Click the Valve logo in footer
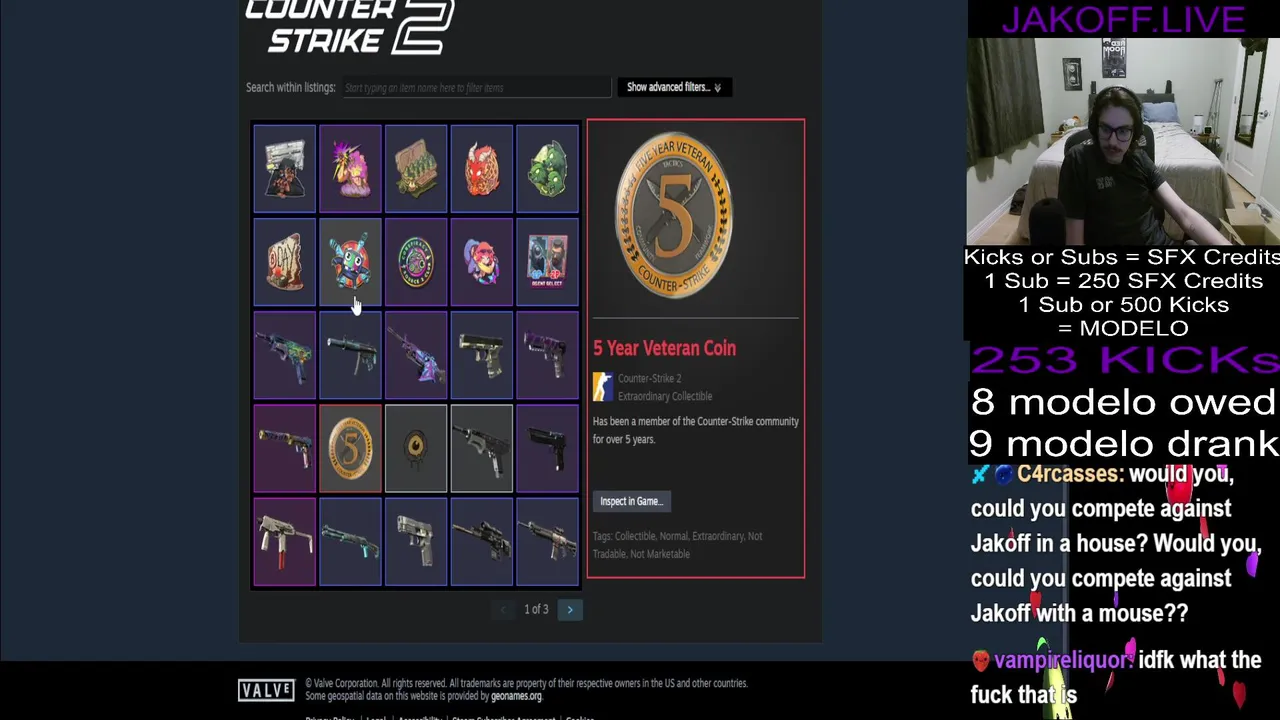This screenshot has width=1280, height=720. click(x=266, y=690)
